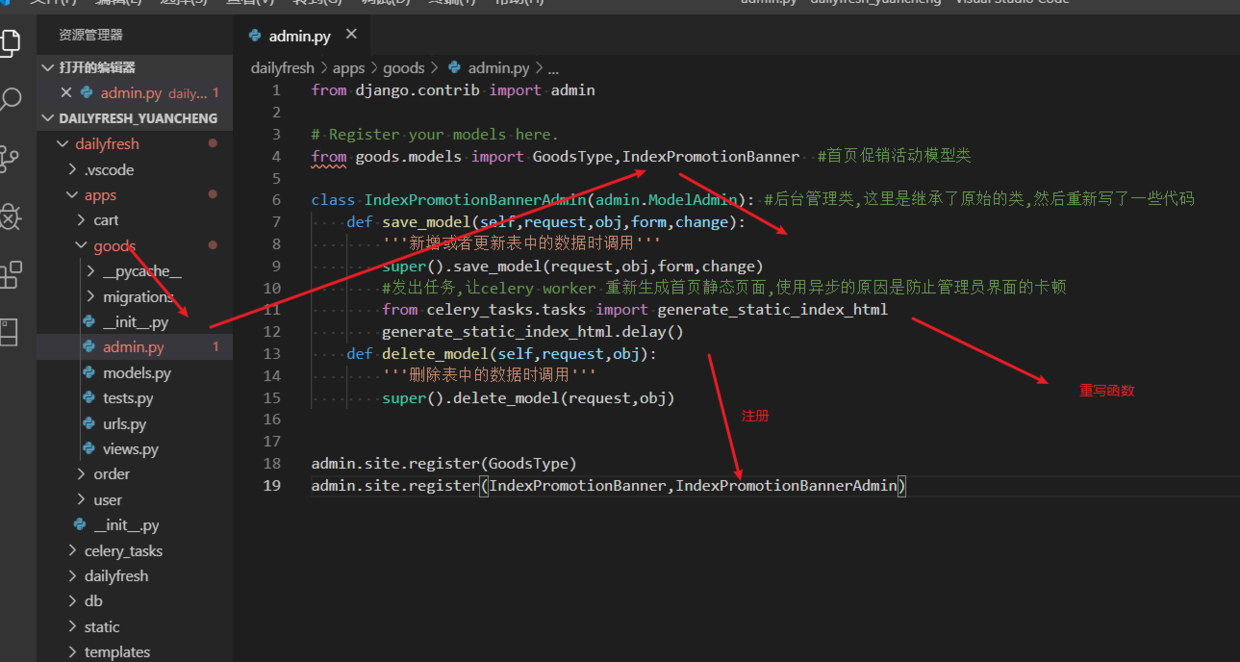1240x662 pixels.
Task: Click the '1' problem badge beside admin.py in tree
Action: (216, 347)
